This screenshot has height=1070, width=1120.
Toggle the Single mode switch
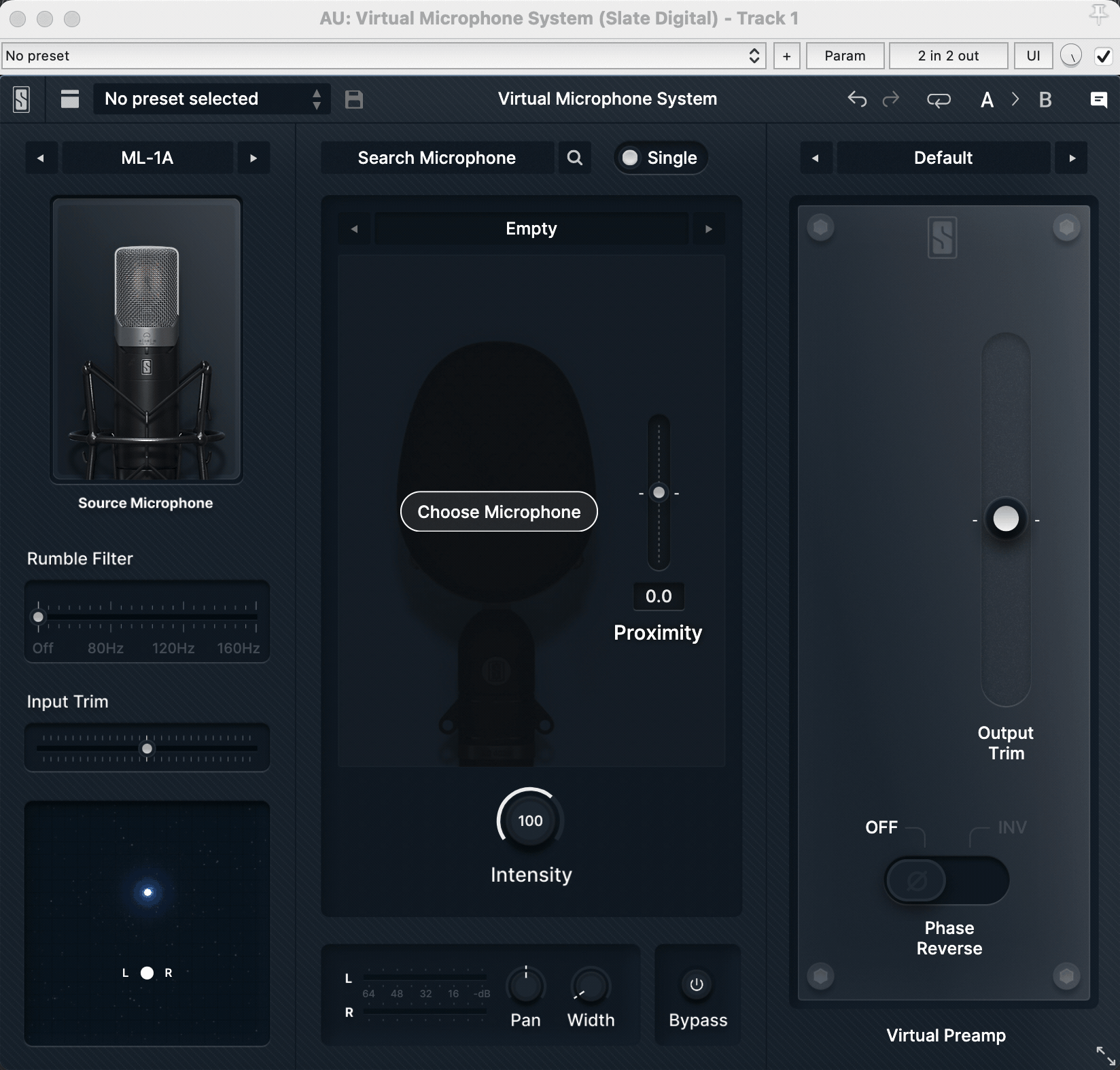pos(660,158)
